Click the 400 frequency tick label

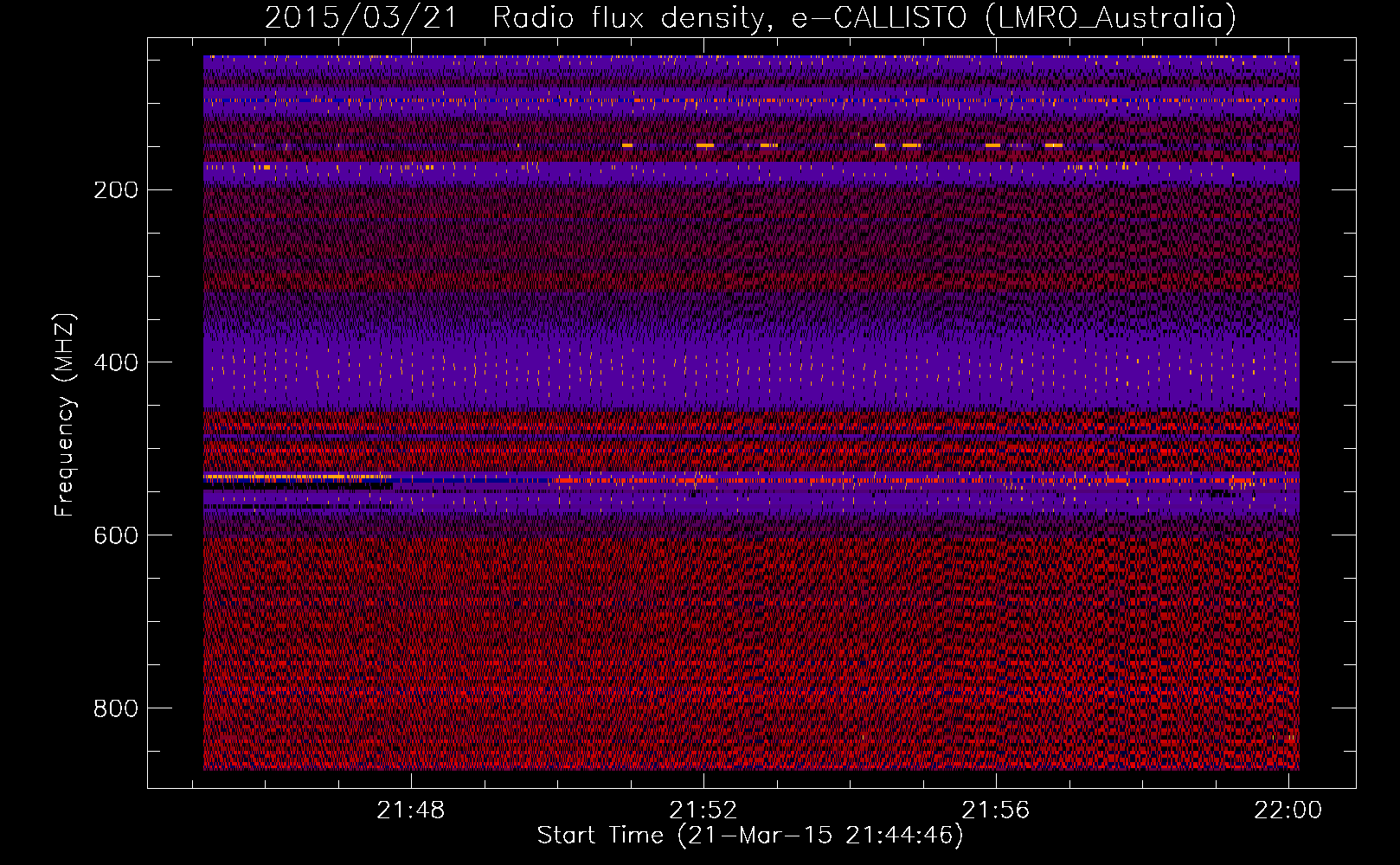(x=116, y=362)
